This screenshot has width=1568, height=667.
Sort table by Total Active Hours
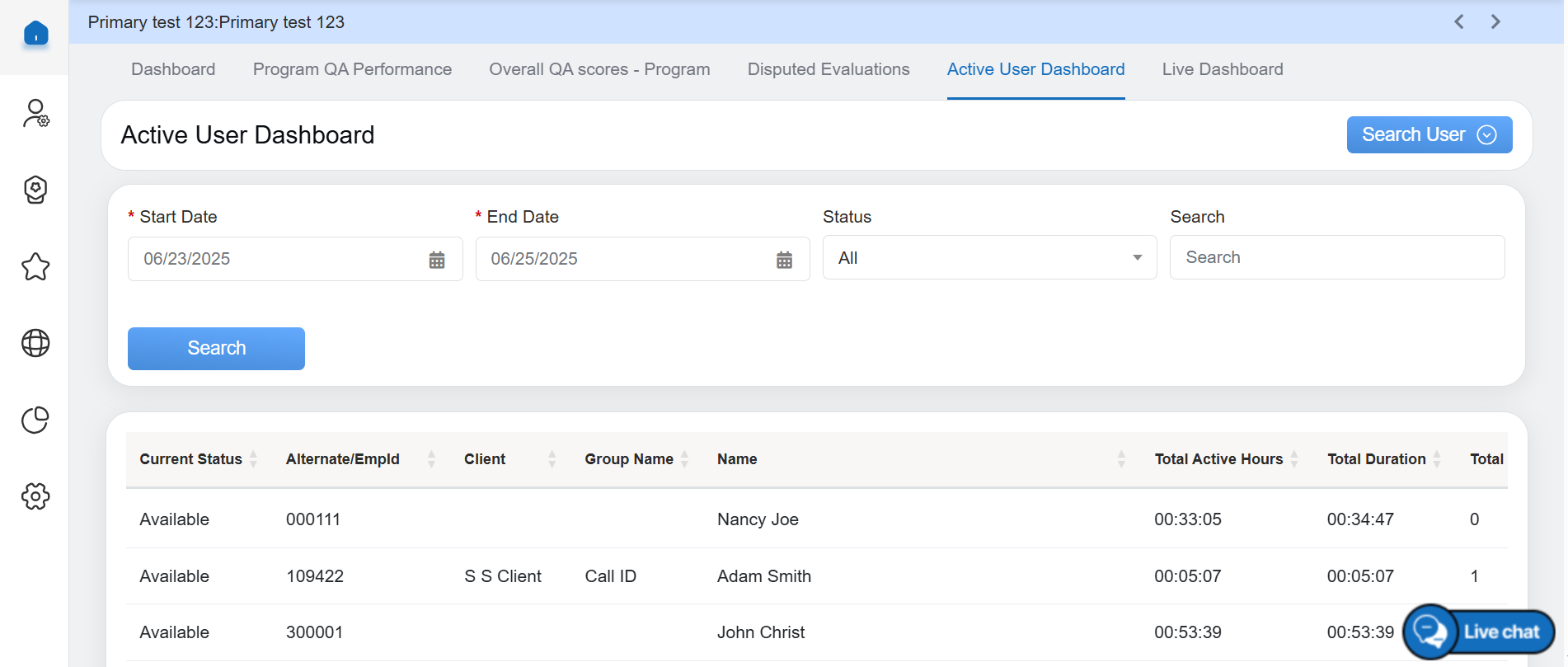(x=1294, y=459)
